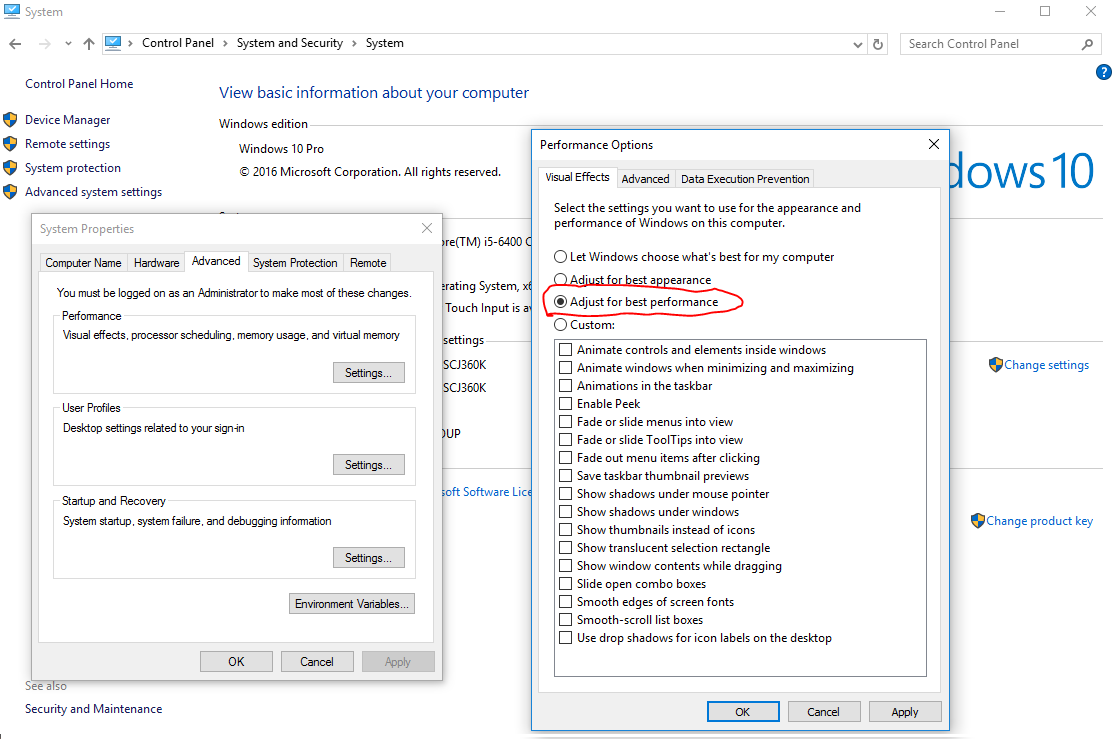Click the System window title icon
The height and width of the screenshot is (739, 1117).
tap(11, 11)
